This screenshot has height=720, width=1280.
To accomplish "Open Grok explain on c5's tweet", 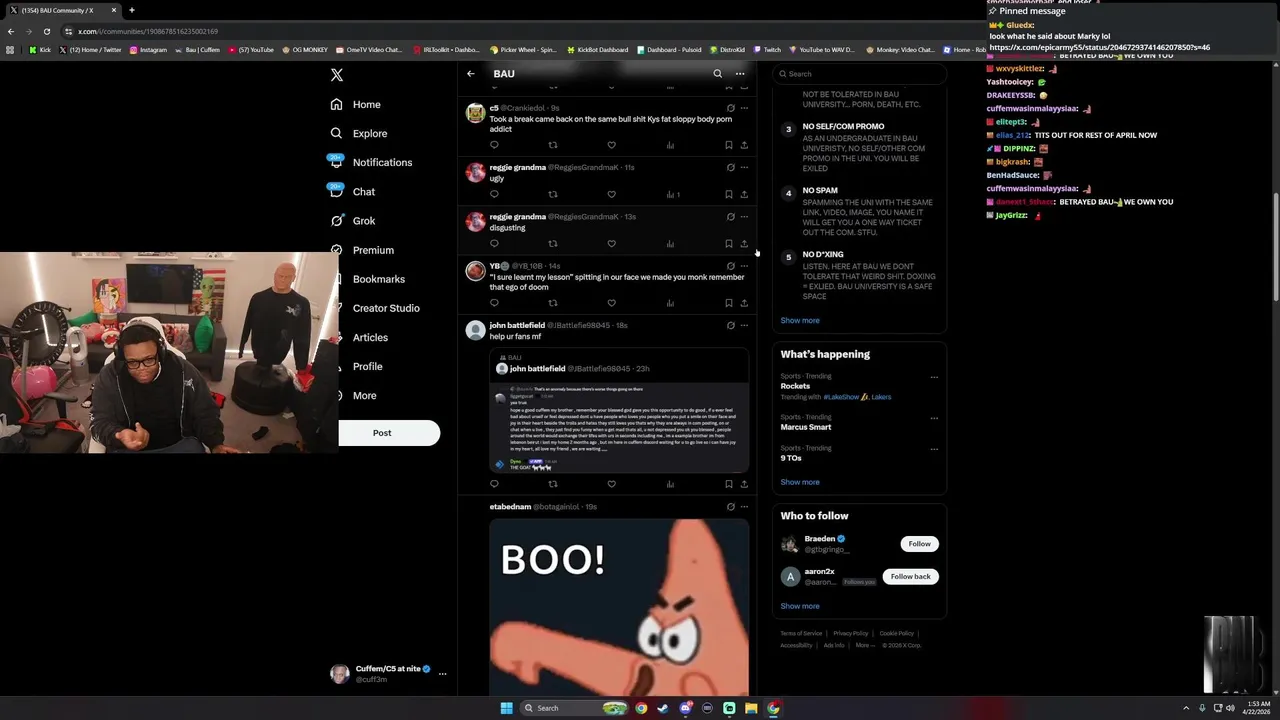I will click(x=730, y=108).
